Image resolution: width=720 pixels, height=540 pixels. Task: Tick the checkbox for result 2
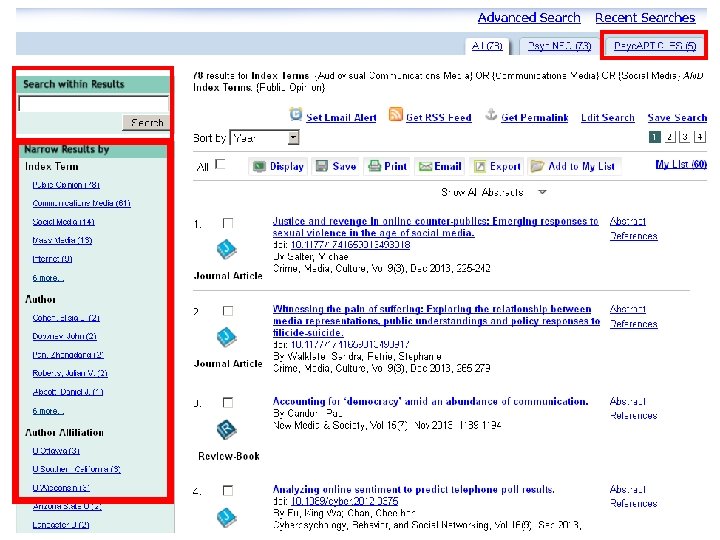coord(227,311)
